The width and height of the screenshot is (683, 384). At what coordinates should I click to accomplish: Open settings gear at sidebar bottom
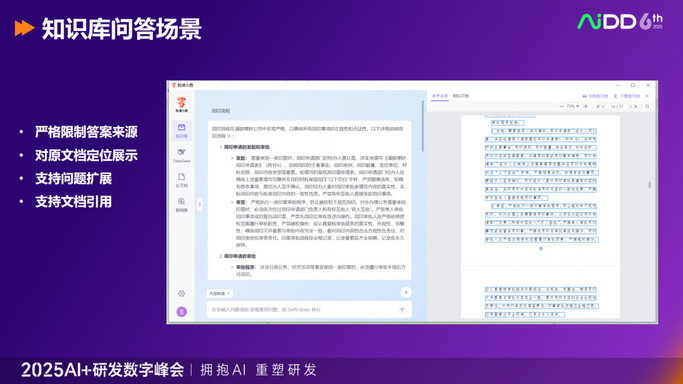[182, 293]
